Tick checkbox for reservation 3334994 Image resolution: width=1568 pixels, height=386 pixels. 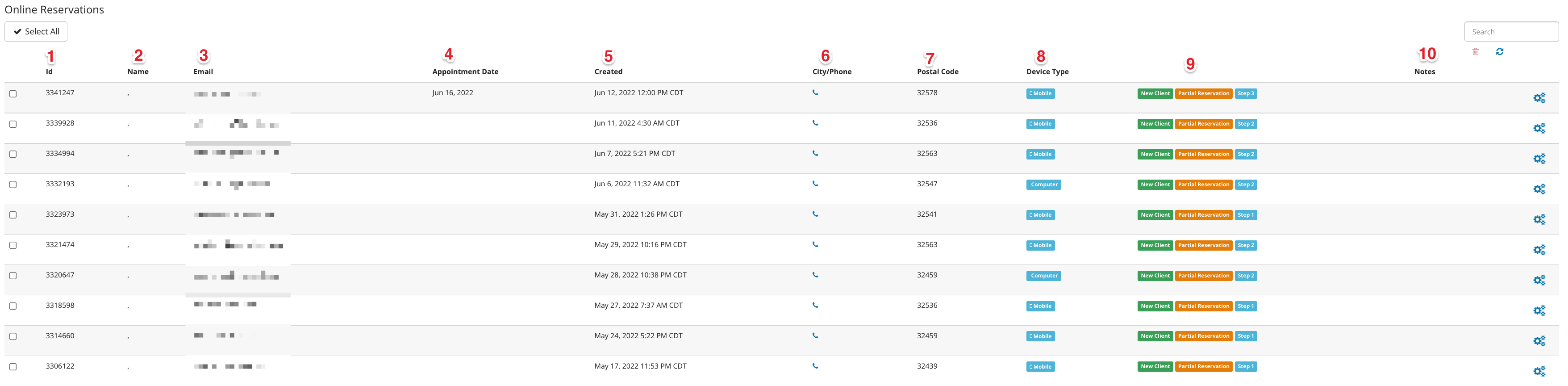coord(13,154)
